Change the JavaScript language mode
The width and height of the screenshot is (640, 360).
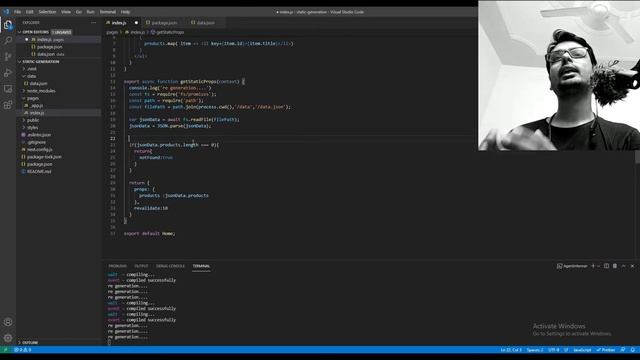(x=582, y=350)
